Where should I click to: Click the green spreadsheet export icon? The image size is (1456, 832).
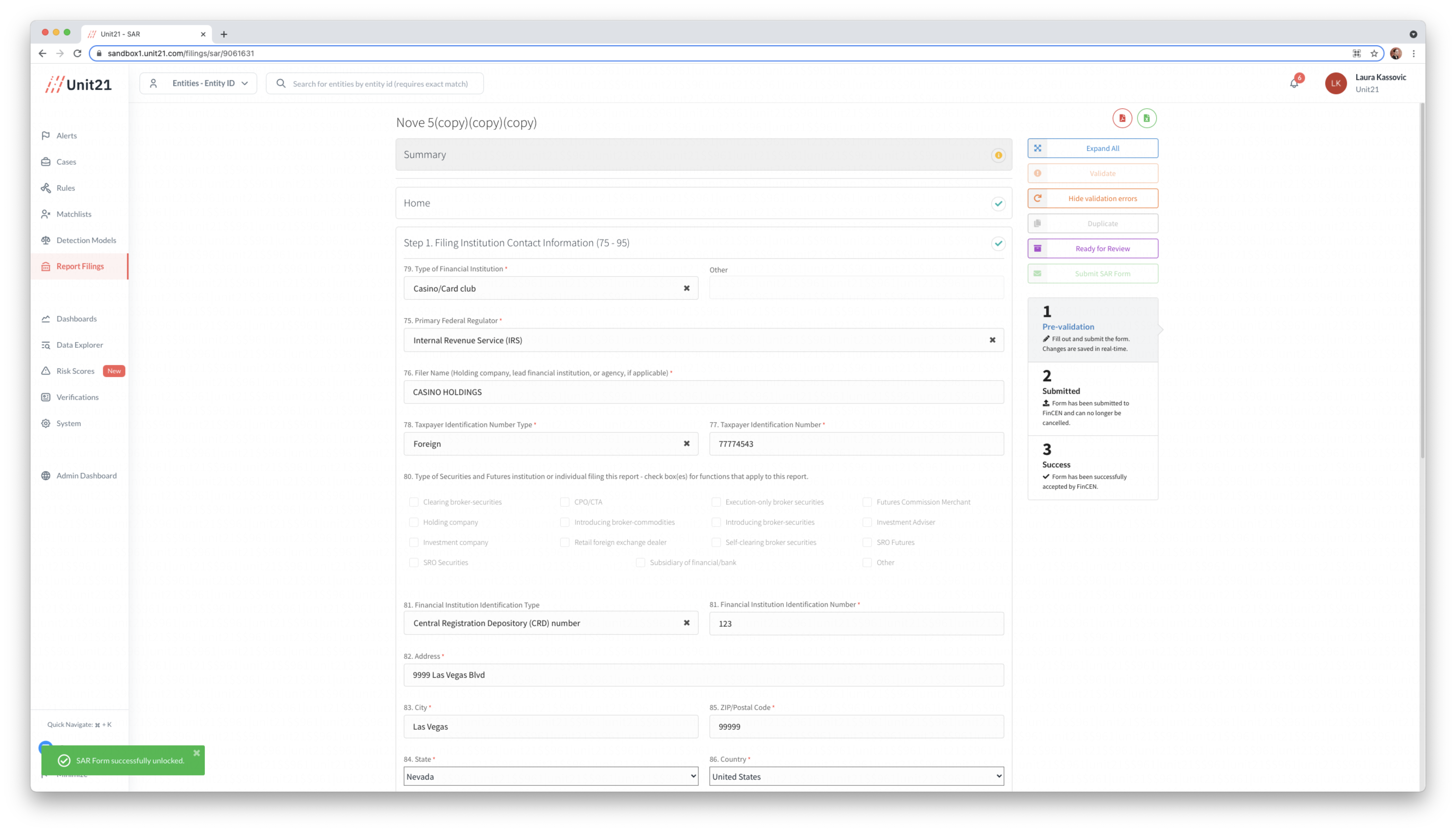1146,118
